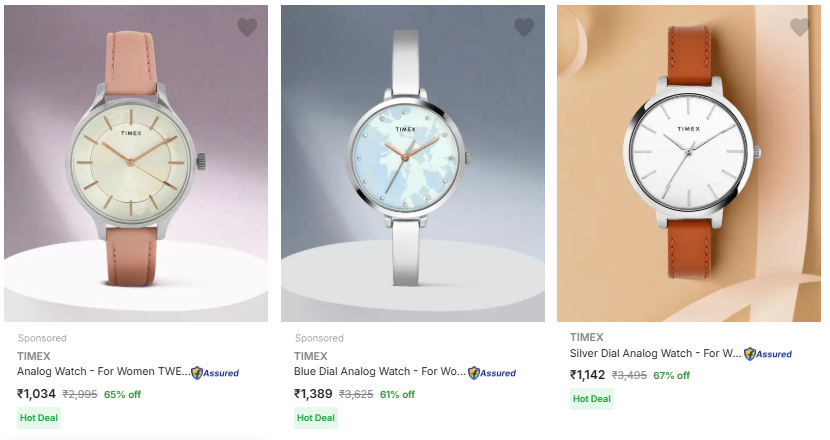
Task: Click the 67% off discount label
Action: 671,376
